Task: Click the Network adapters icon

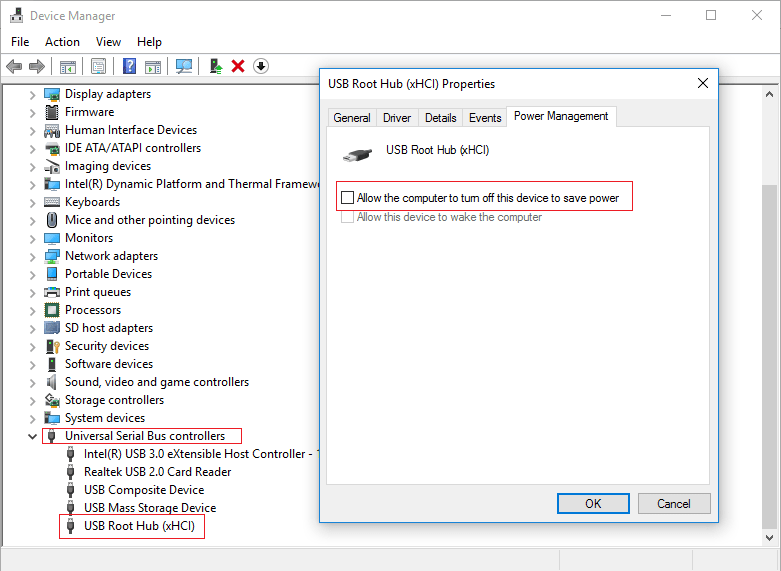Action: tap(52, 256)
